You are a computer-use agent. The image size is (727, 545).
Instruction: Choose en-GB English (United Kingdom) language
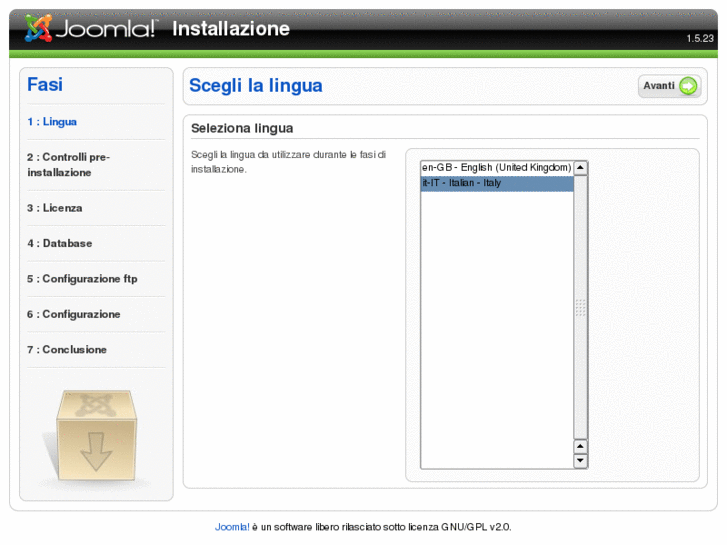[x=497, y=167]
